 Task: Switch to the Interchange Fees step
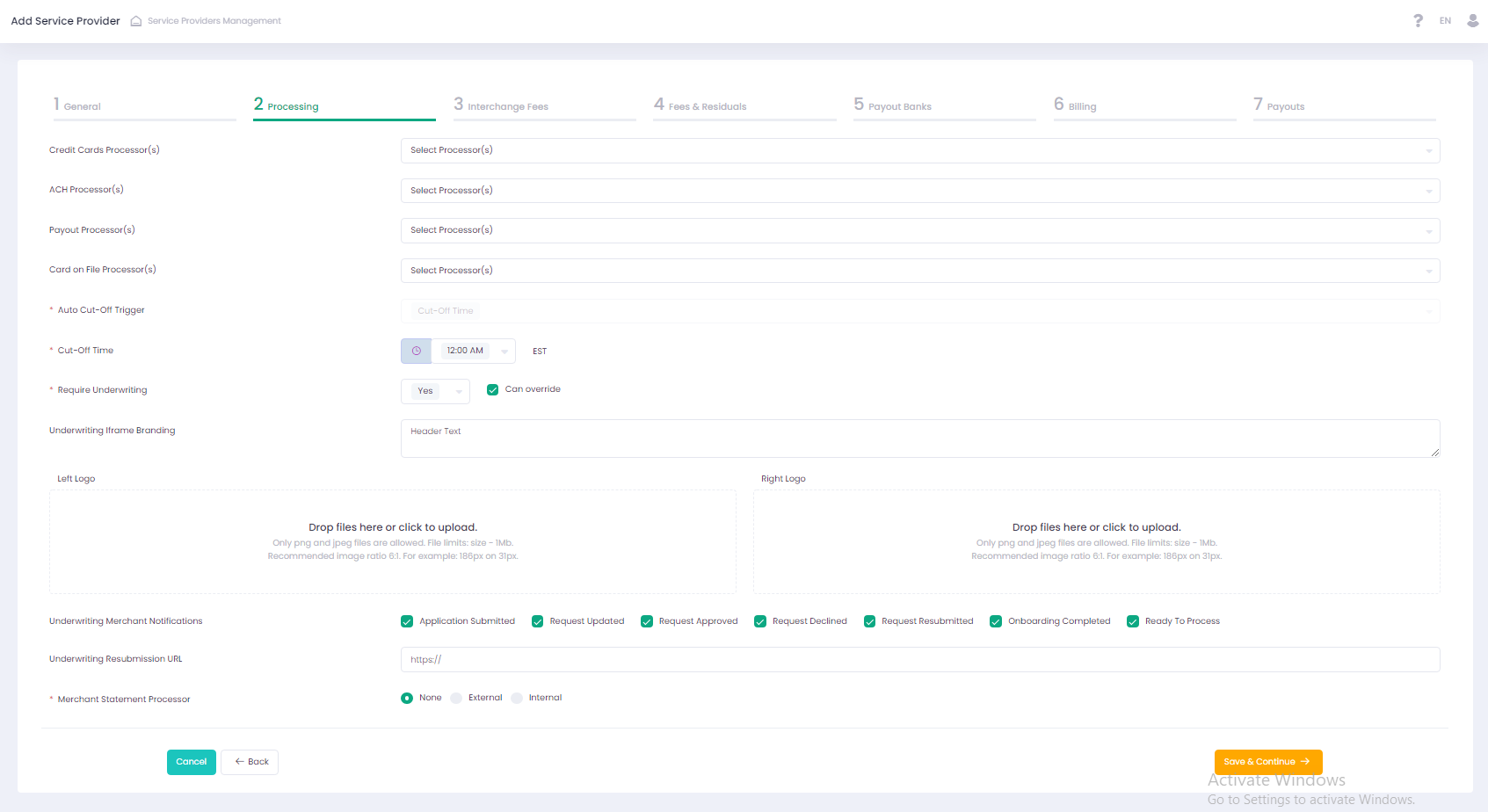pos(507,106)
